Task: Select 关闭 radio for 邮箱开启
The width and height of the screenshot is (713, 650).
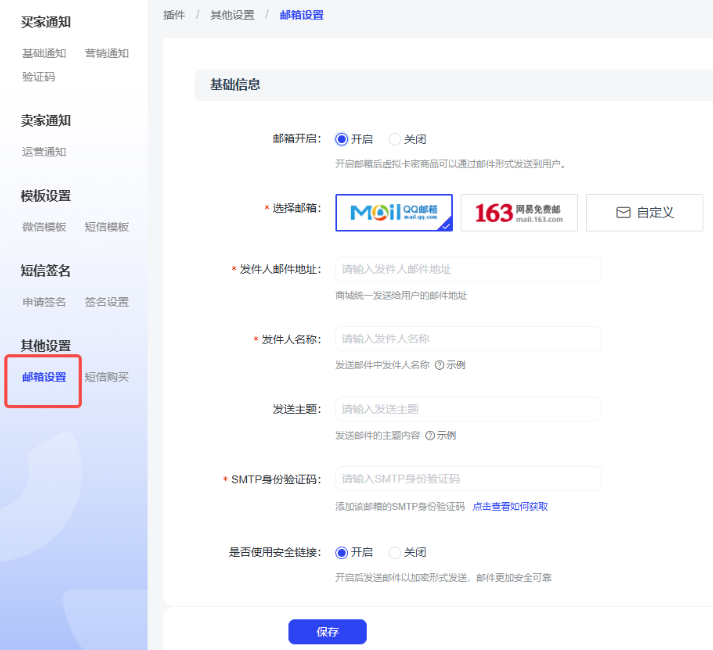Action: 395,140
